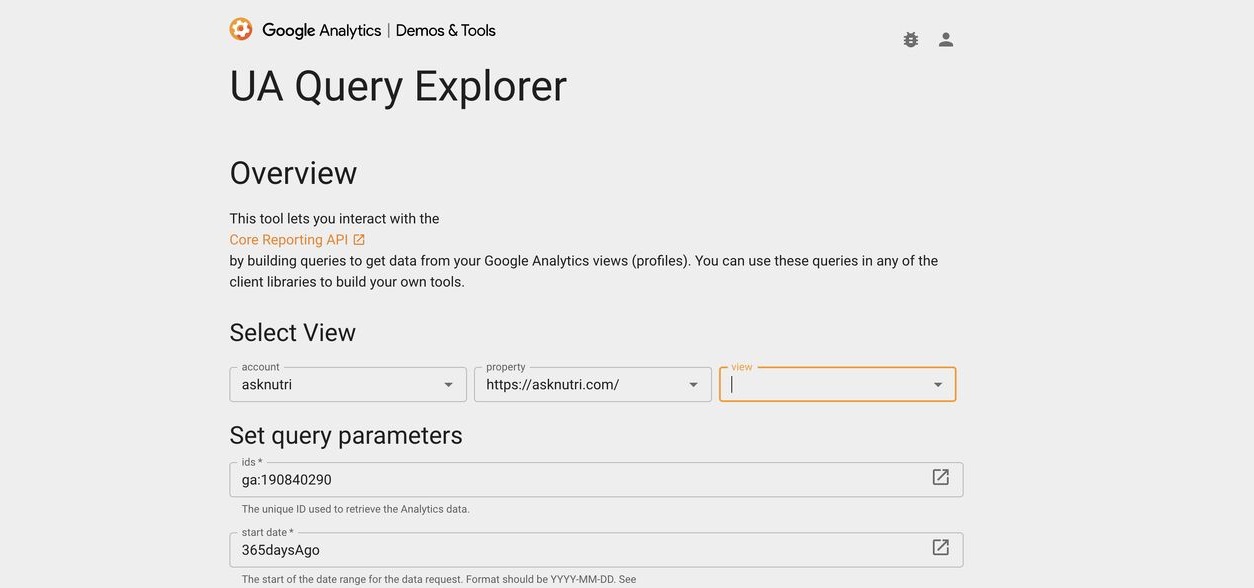This screenshot has width=1254, height=588.
Task: Click the Select View section heading
Action: pyautogui.click(x=293, y=331)
